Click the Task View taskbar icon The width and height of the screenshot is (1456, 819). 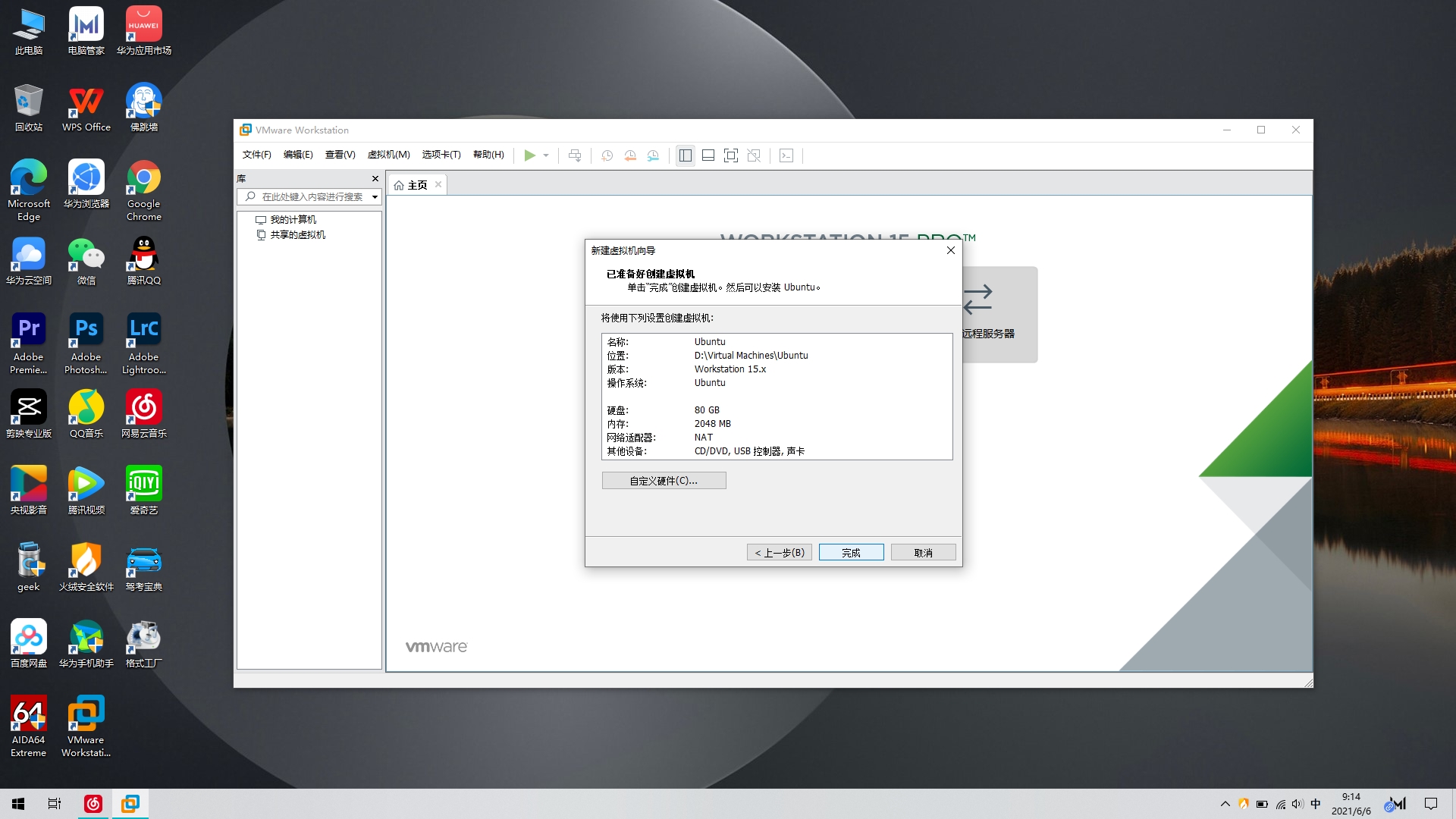tap(55, 804)
